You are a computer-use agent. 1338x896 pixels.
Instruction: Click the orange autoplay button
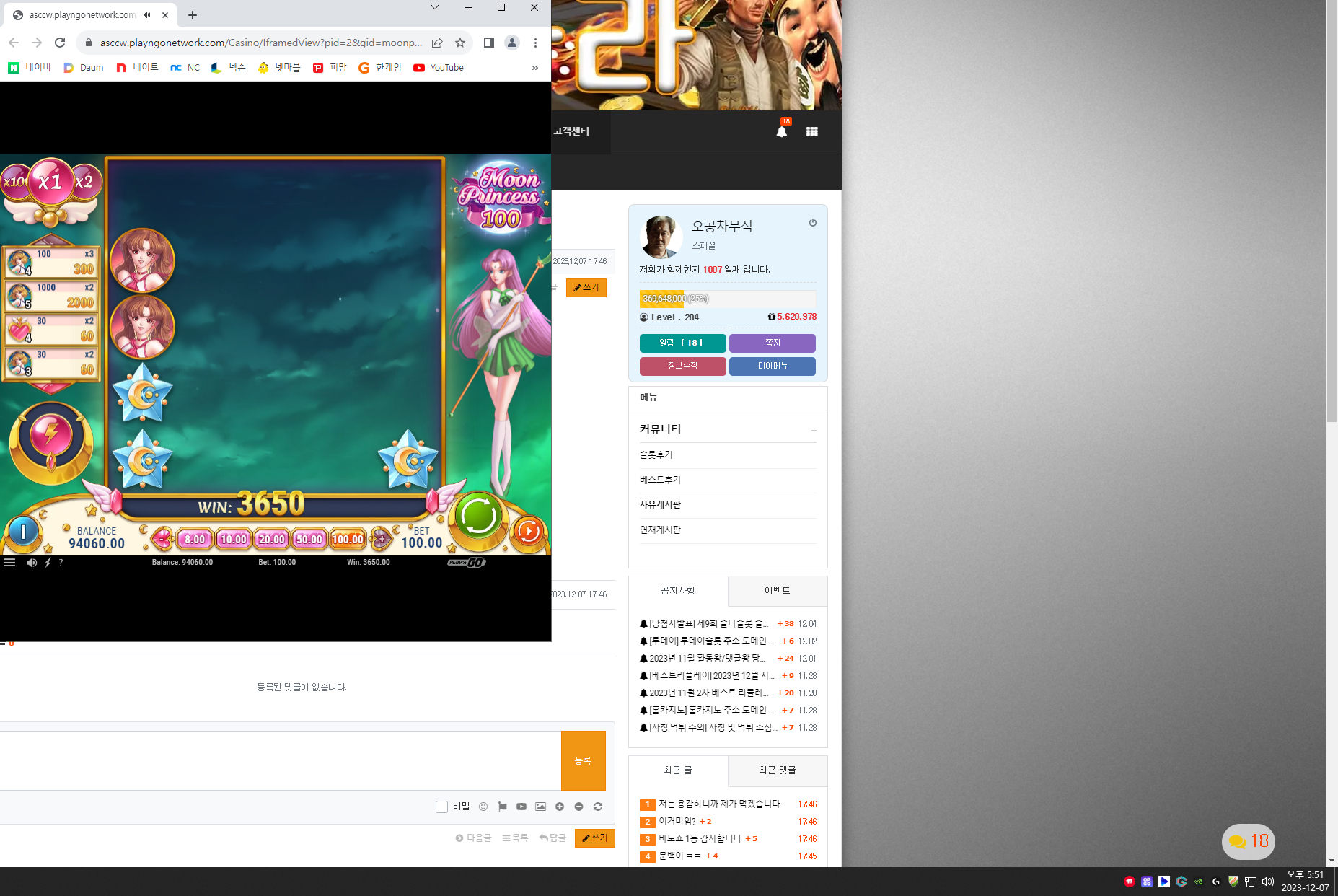pos(529,532)
